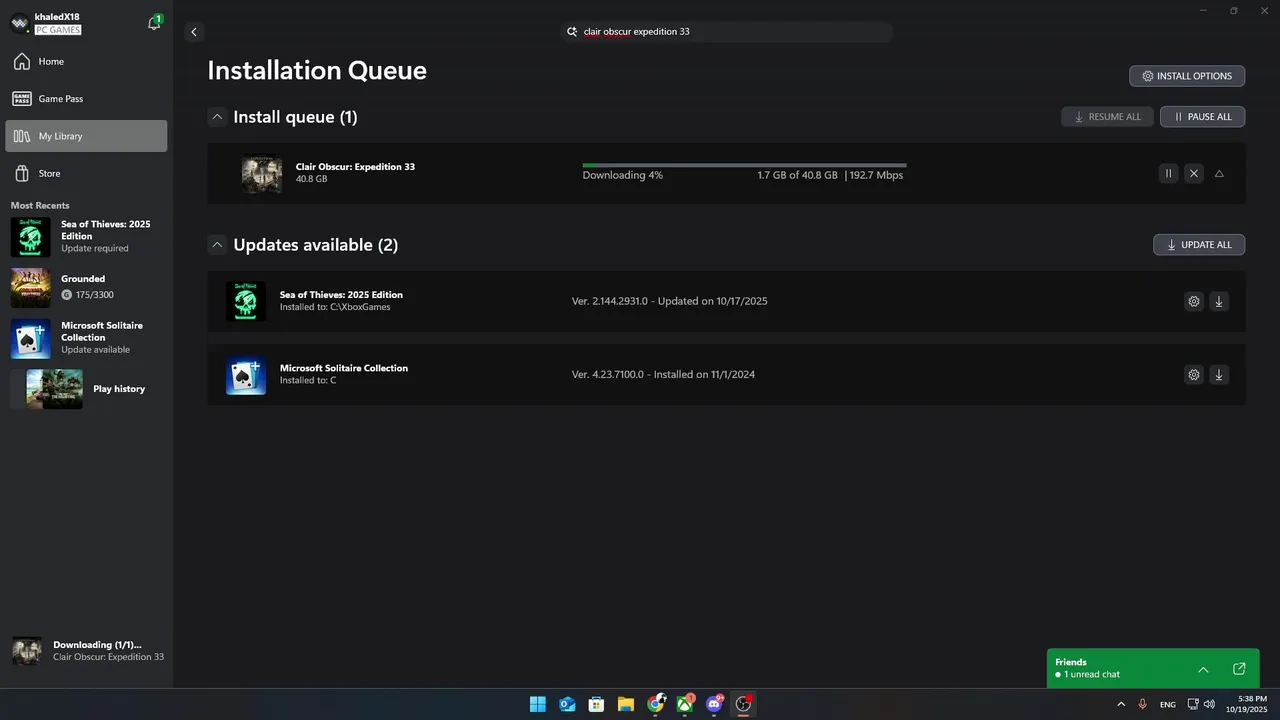Viewport: 1280px width, 720px height.
Task: Pop out the Friends panel
Action: pyautogui.click(x=1239, y=669)
